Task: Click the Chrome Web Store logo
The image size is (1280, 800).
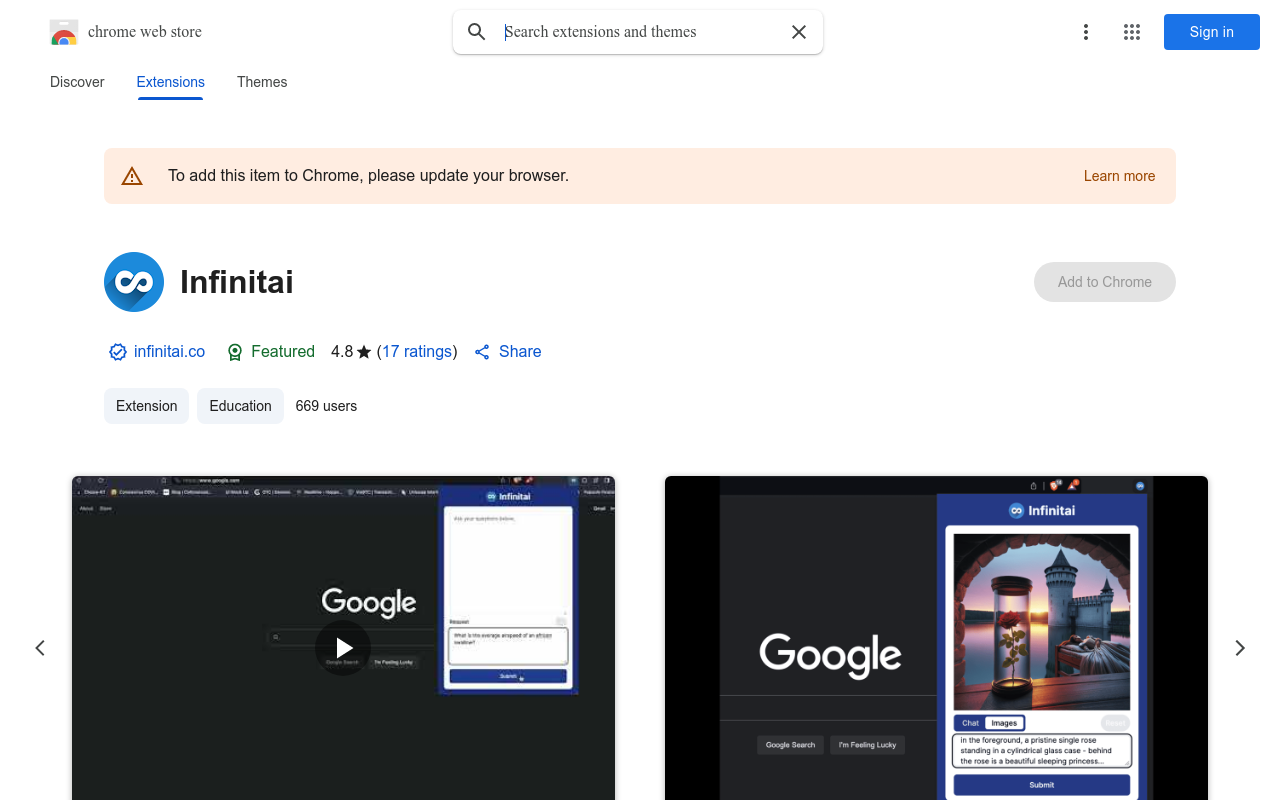Action: click(64, 32)
